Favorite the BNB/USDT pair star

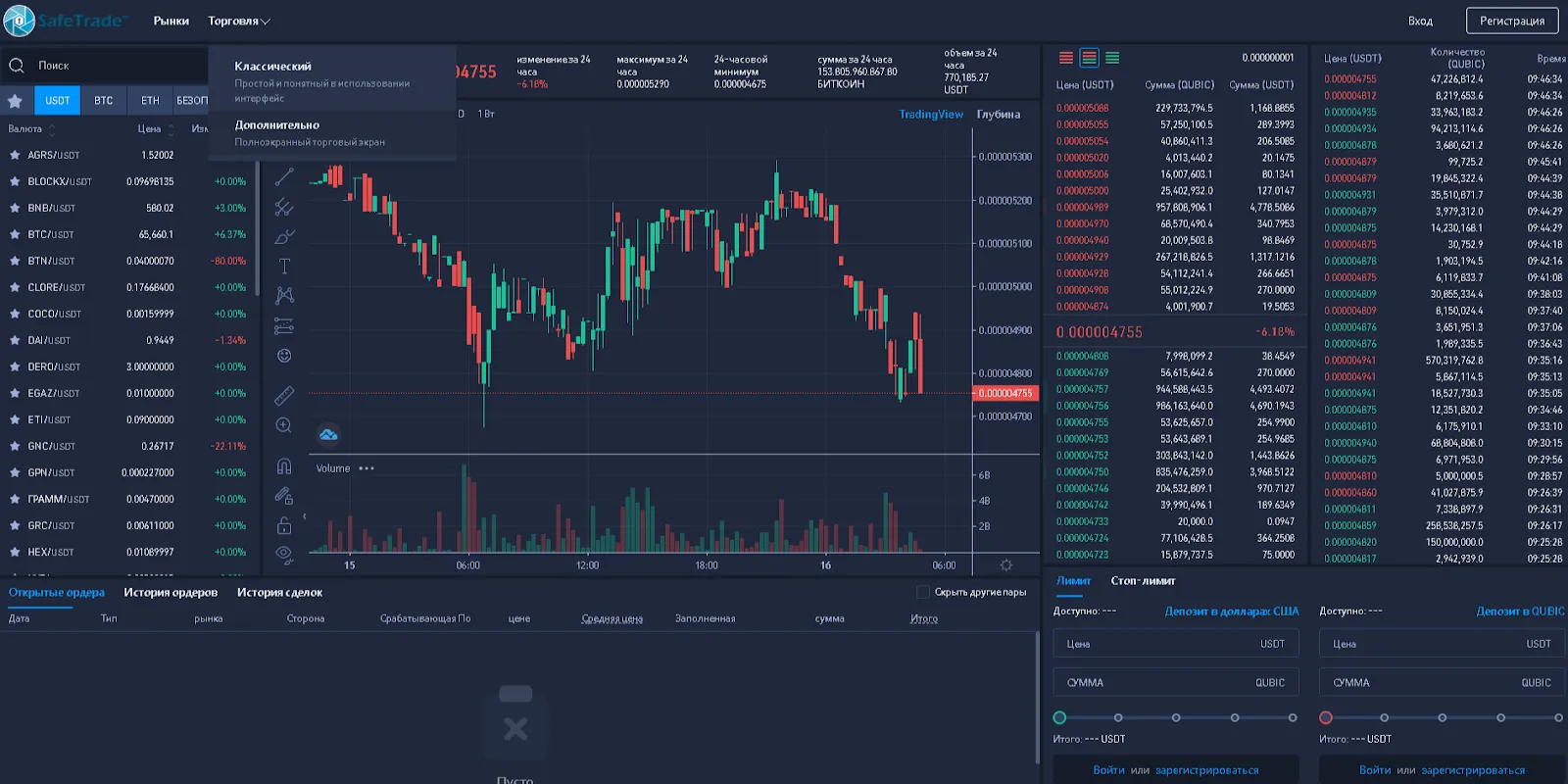click(15, 208)
